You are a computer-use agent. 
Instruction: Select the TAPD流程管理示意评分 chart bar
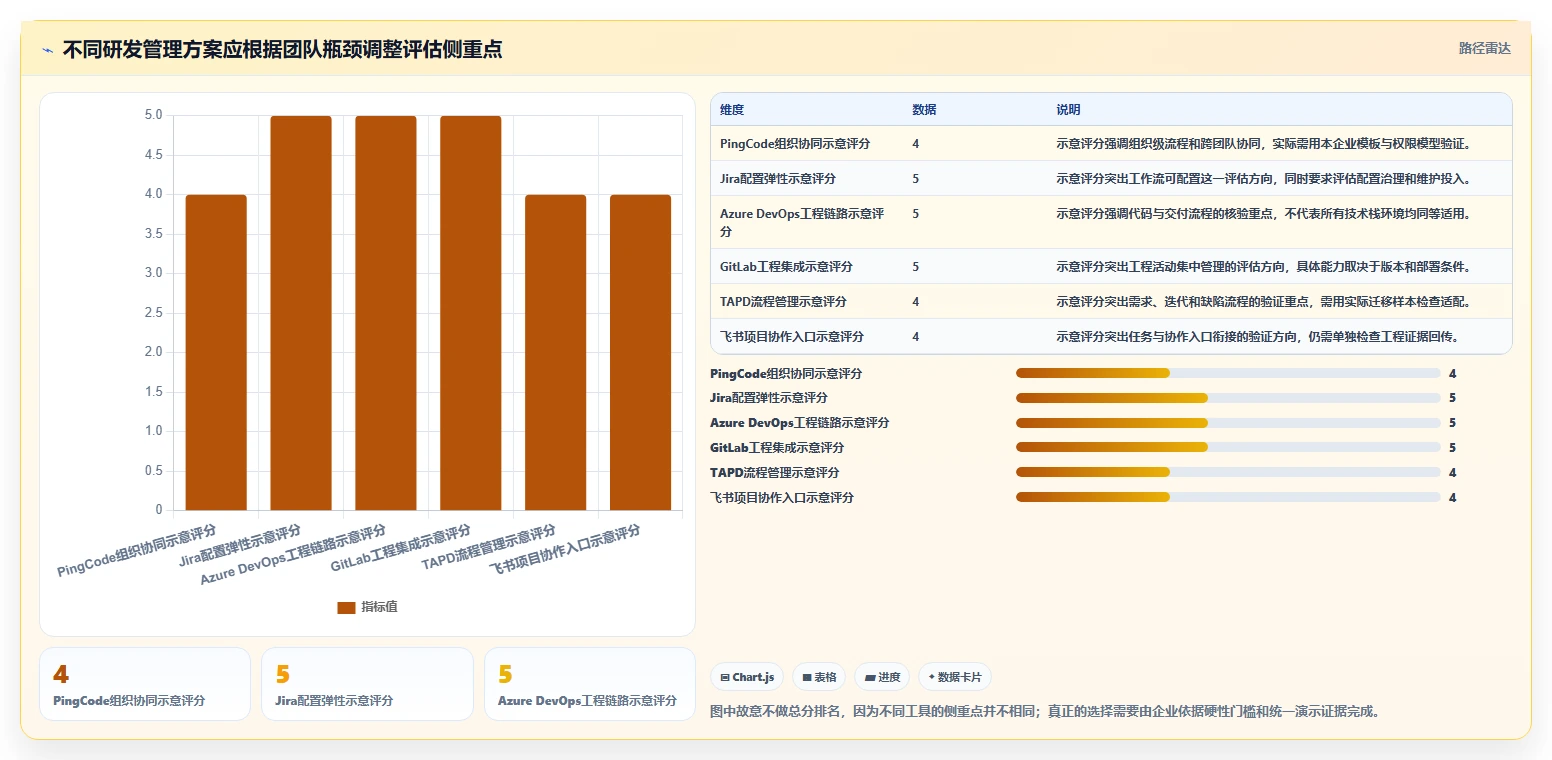tap(556, 352)
